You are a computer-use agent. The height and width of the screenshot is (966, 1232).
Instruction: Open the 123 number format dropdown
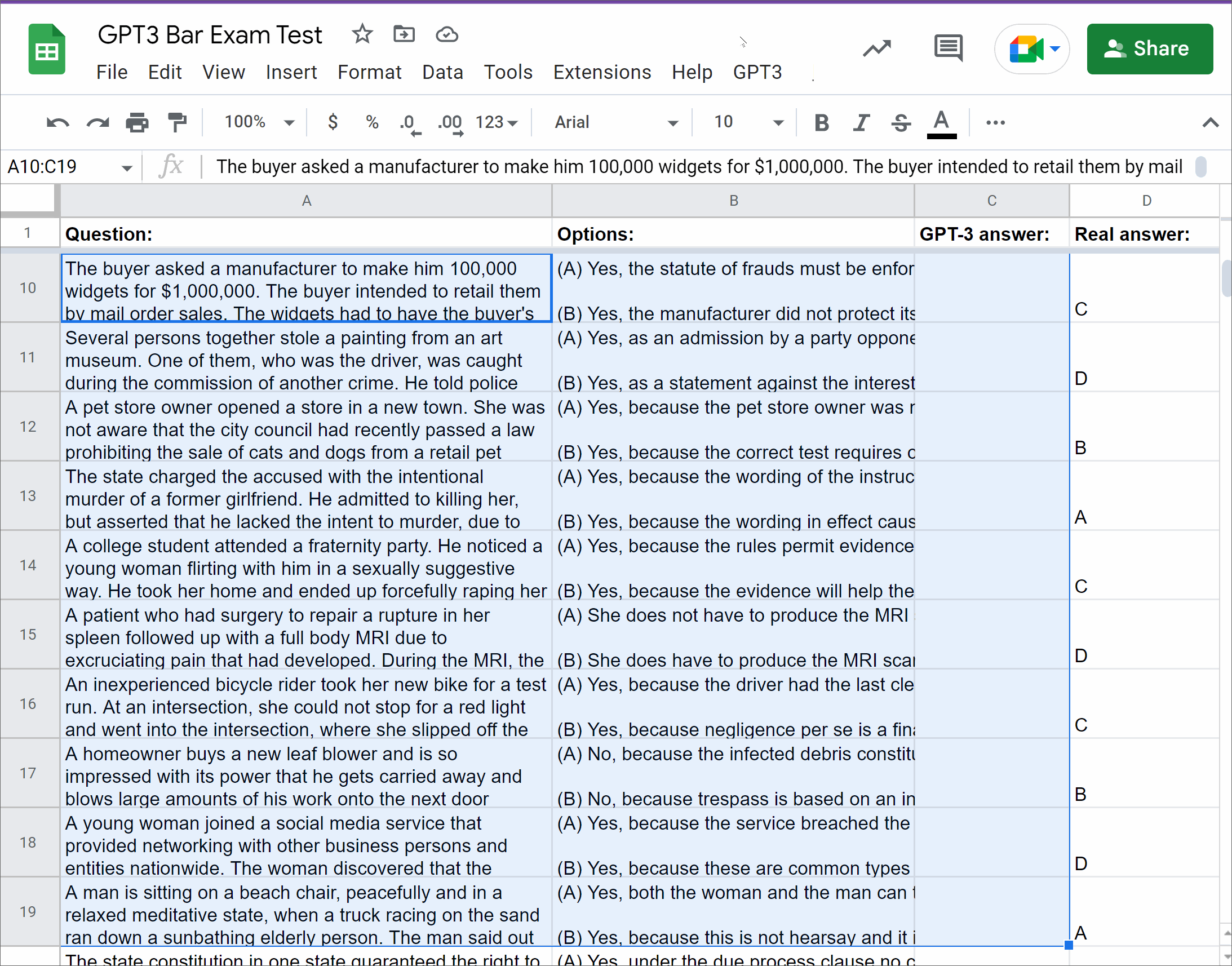[497, 122]
